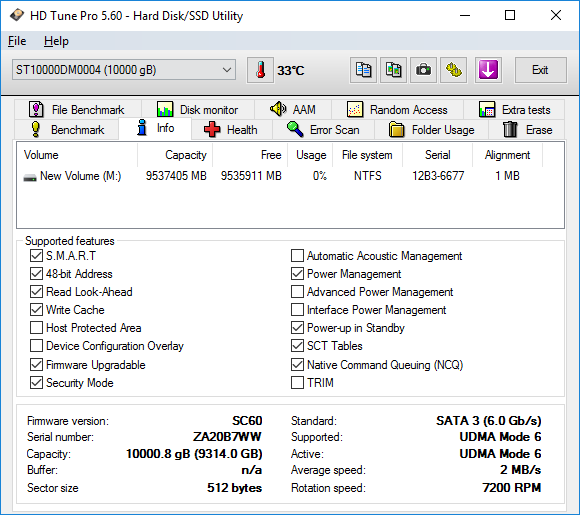Click the copy screenshot to clipboard icon
580x515 pixels.
point(393,70)
